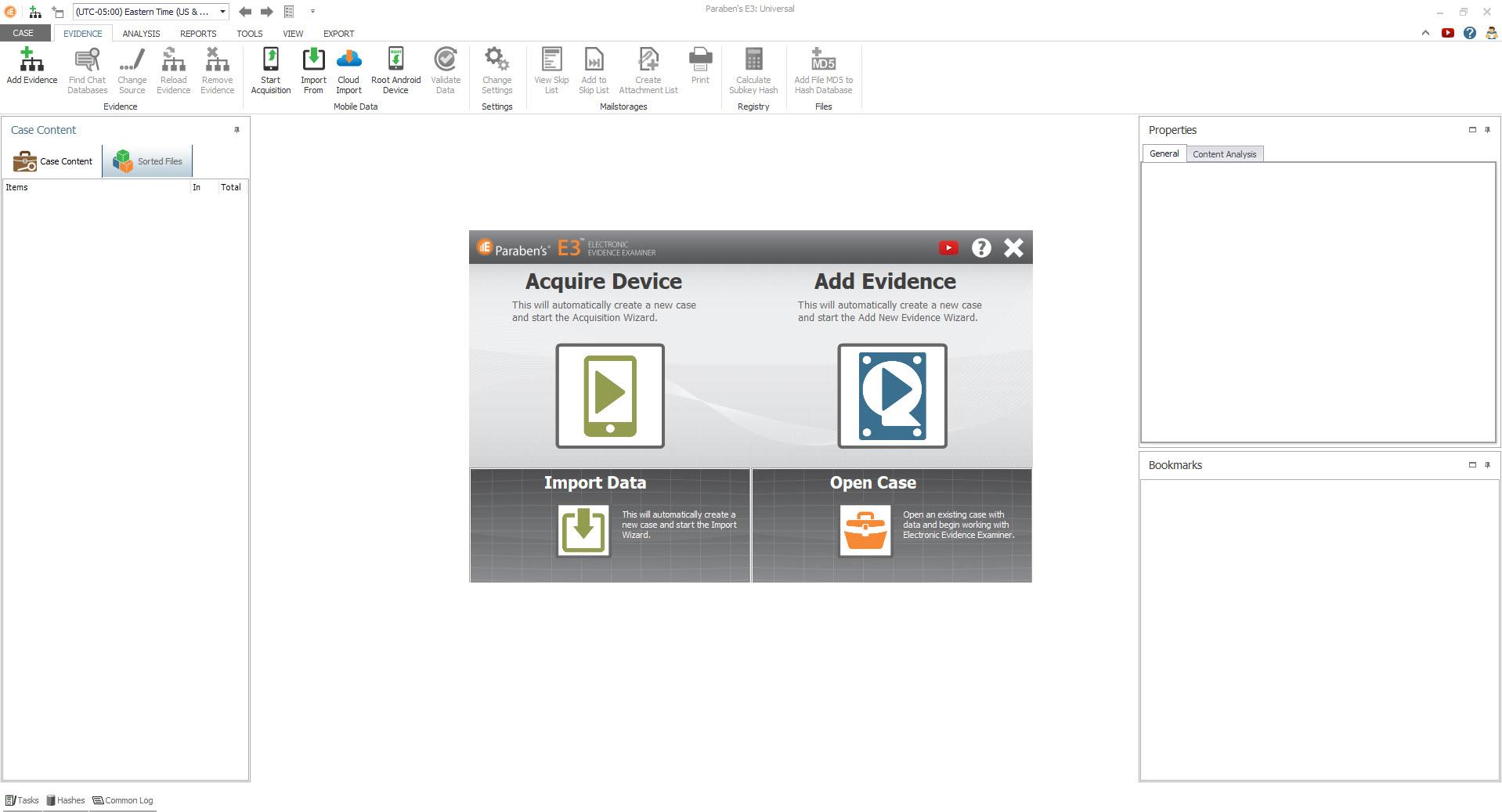
Task: Click the user account icon at top right
Action: (1492, 33)
